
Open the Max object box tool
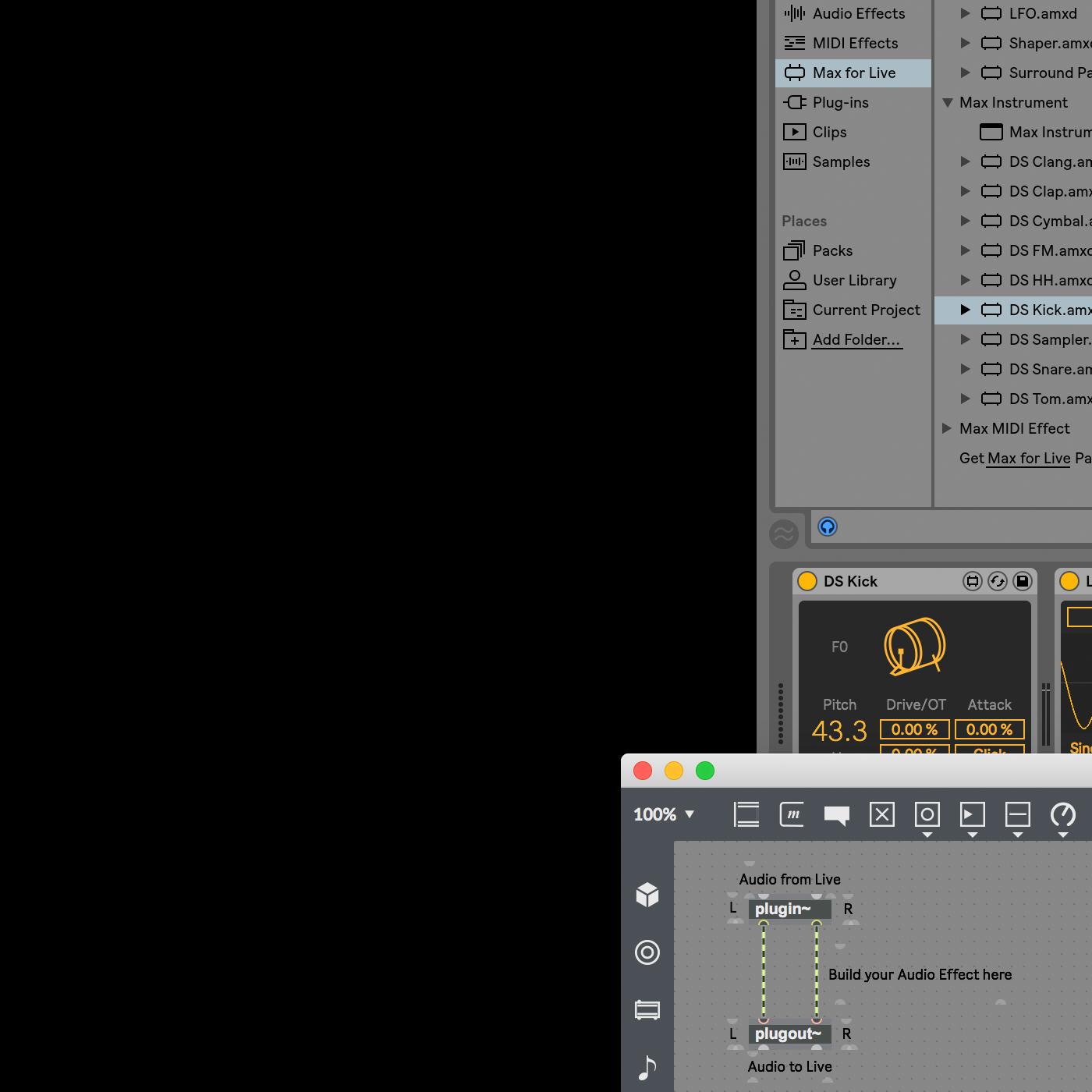click(x=746, y=815)
